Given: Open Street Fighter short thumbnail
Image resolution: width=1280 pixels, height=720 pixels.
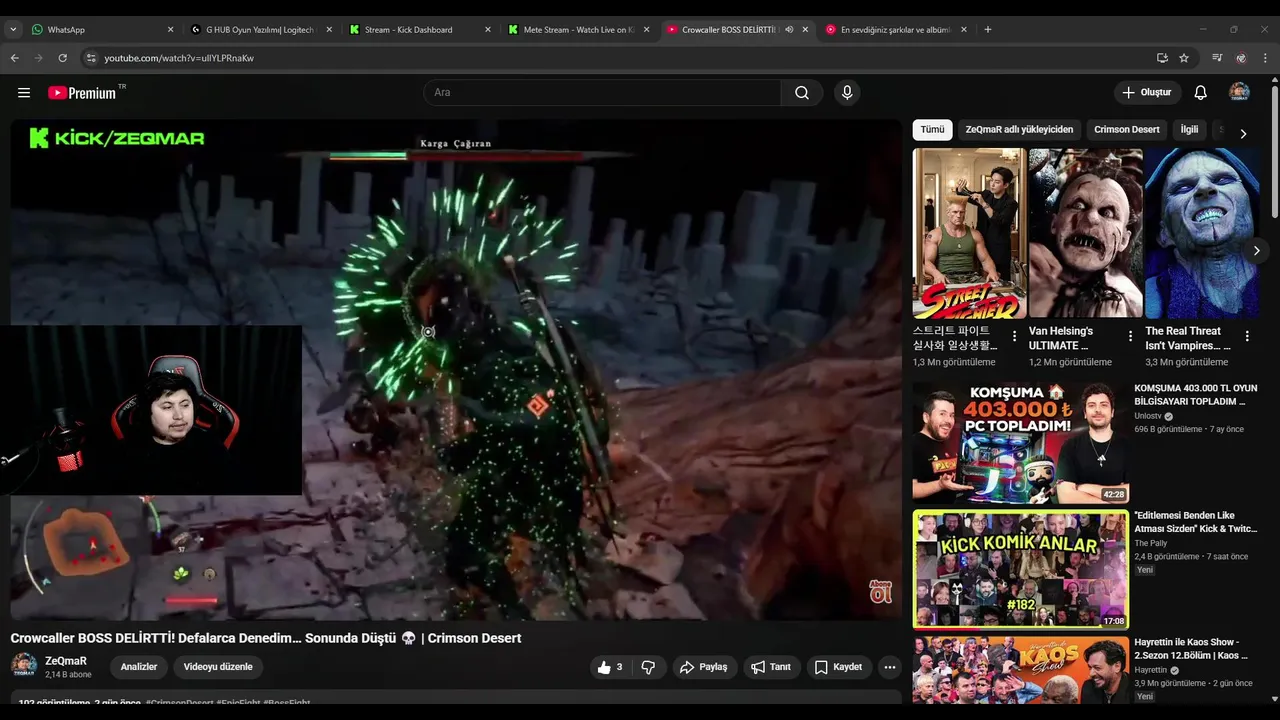Looking at the screenshot, I should pos(969,233).
